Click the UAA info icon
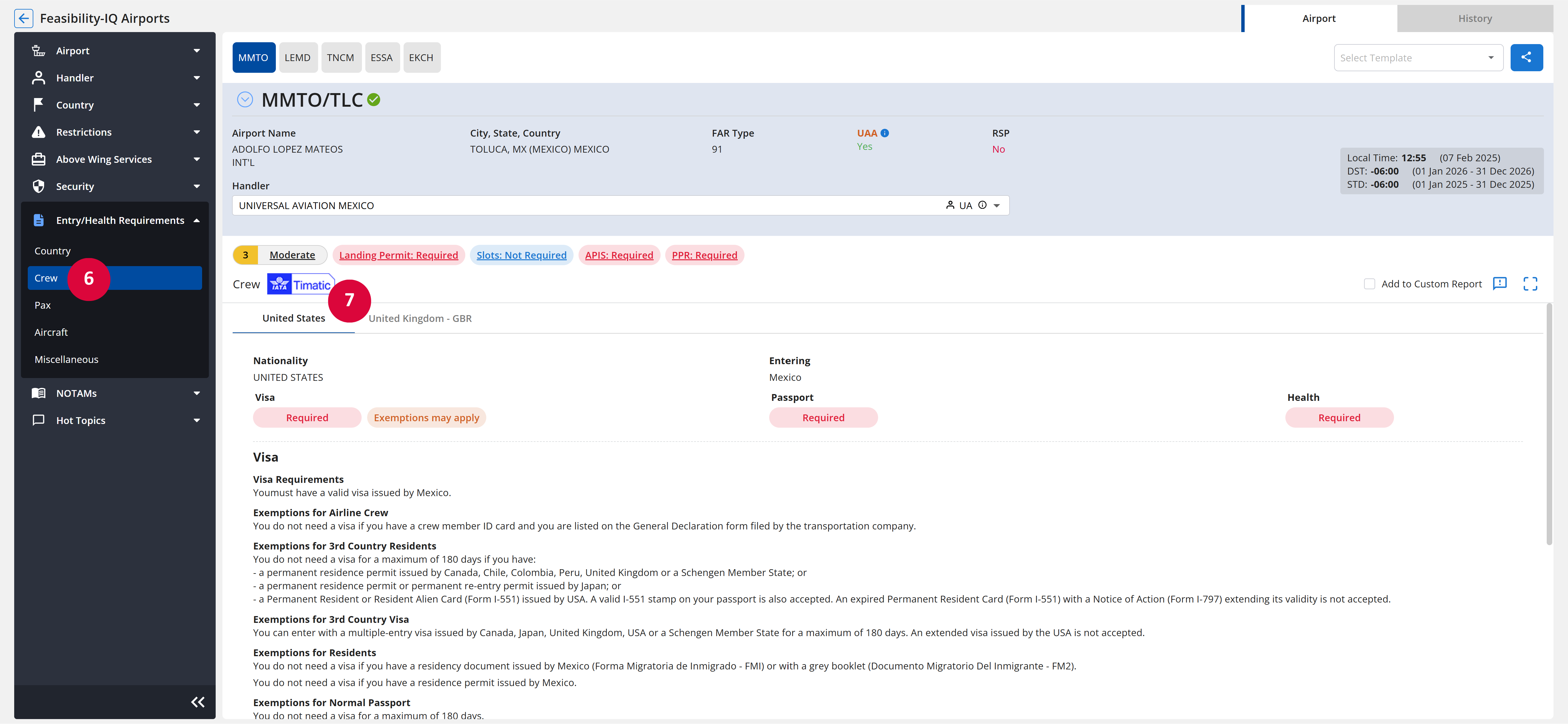Viewport: 1568px width, 724px height. 885,133
